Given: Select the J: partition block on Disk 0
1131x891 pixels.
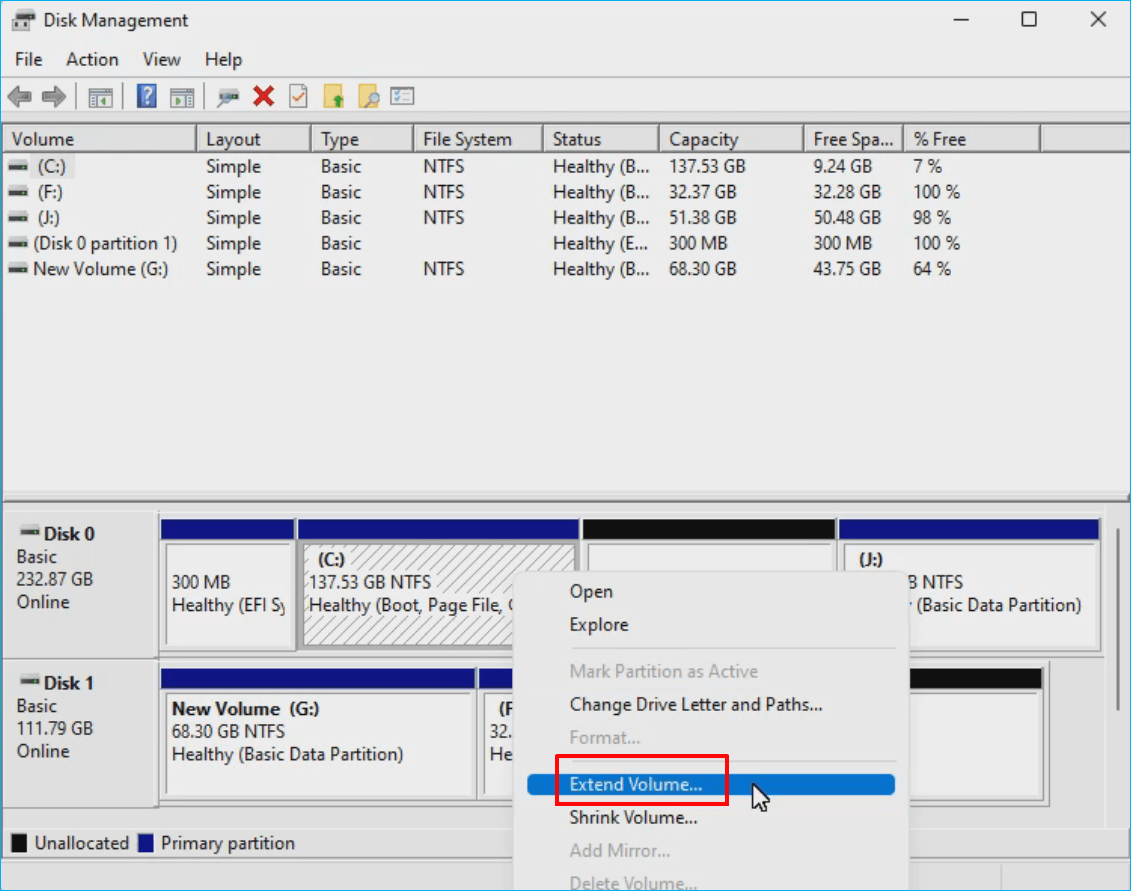Looking at the screenshot, I should (968, 595).
